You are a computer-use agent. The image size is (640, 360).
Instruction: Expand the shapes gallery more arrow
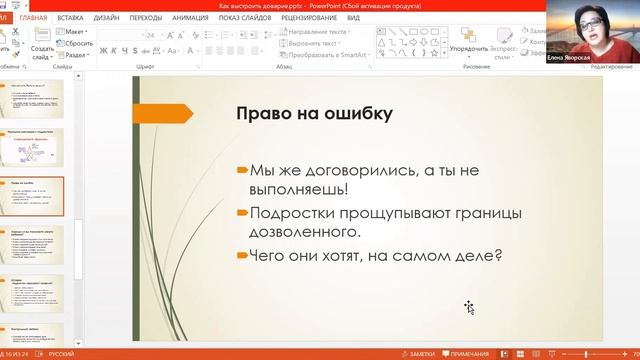click(444, 53)
